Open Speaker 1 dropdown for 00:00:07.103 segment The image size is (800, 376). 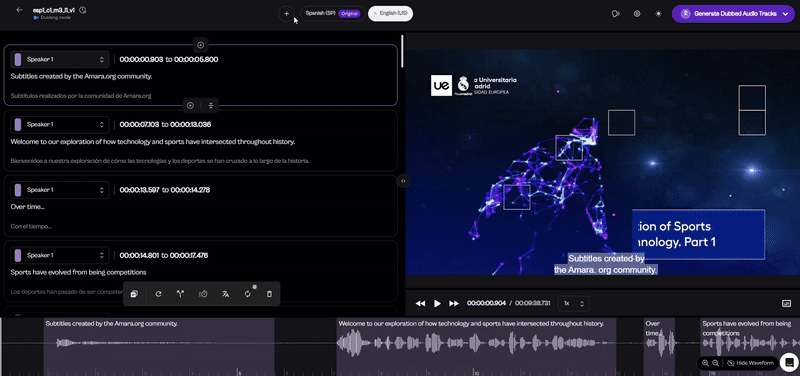60,124
